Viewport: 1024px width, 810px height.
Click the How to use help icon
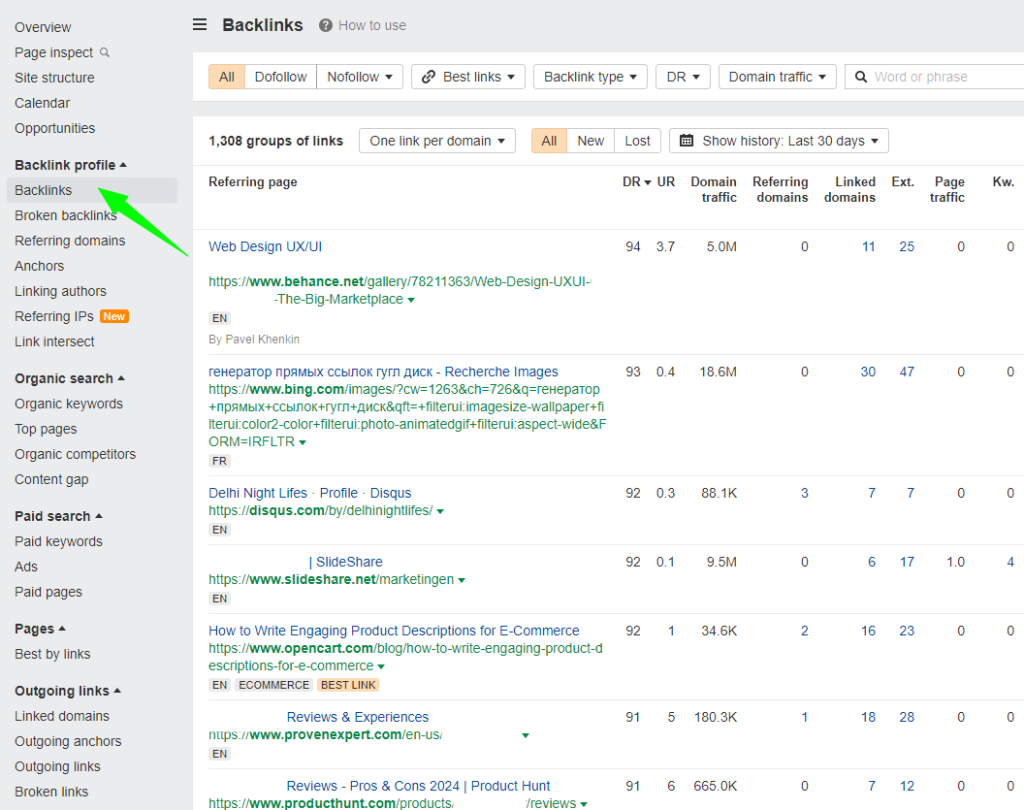[x=325, y=25]
